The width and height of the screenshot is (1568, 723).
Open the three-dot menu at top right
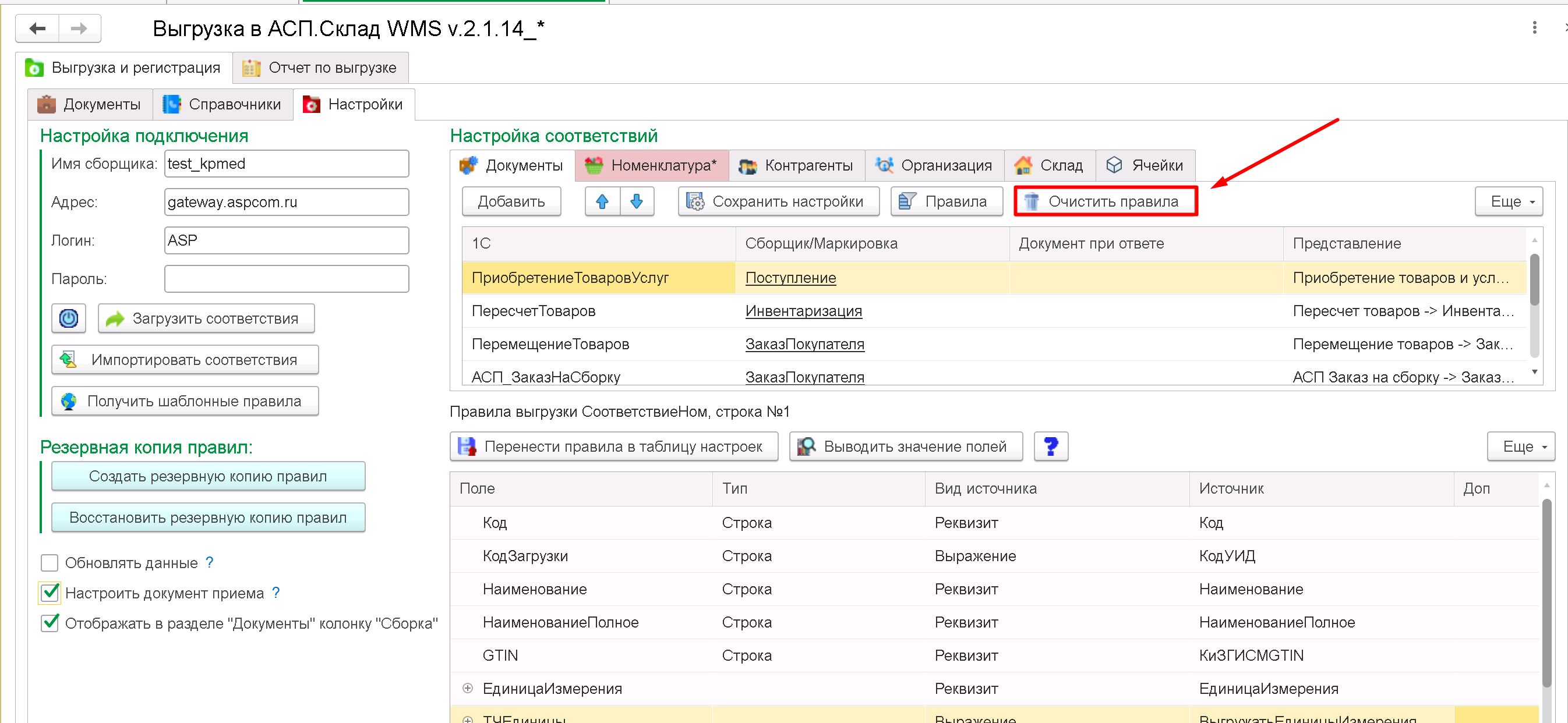(x=1534, y=27)
